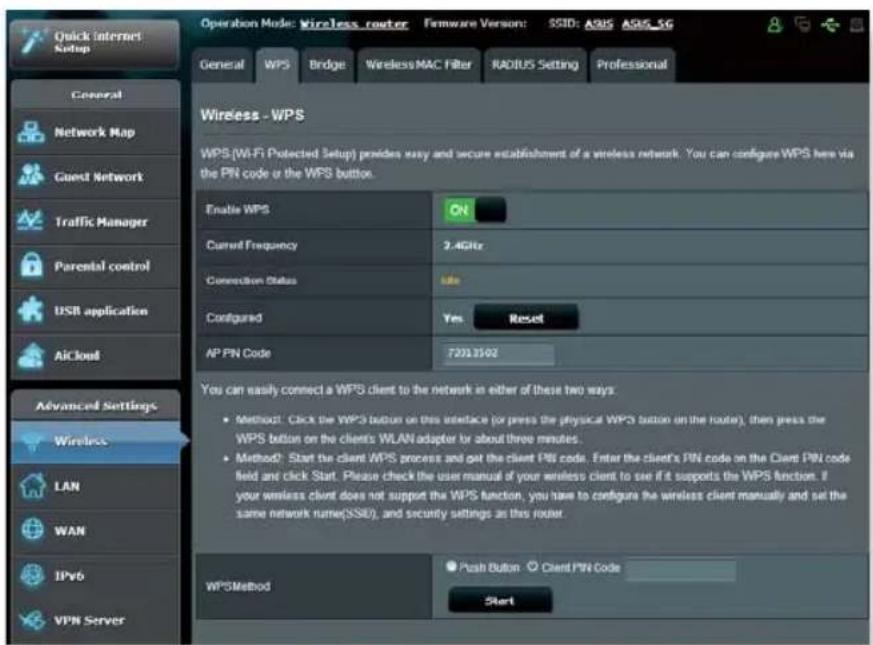
Task: Click the Client PIN Code input field
Action: (x=681, y=569)
